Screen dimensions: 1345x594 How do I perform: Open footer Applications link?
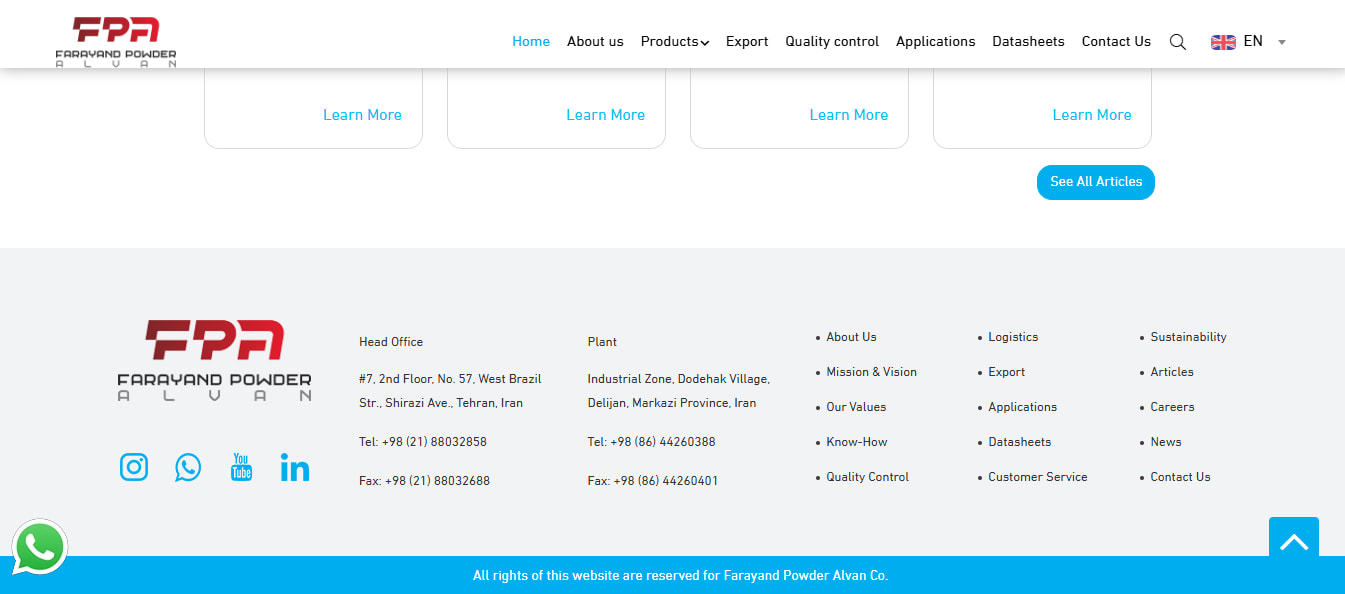[1022, 407]
